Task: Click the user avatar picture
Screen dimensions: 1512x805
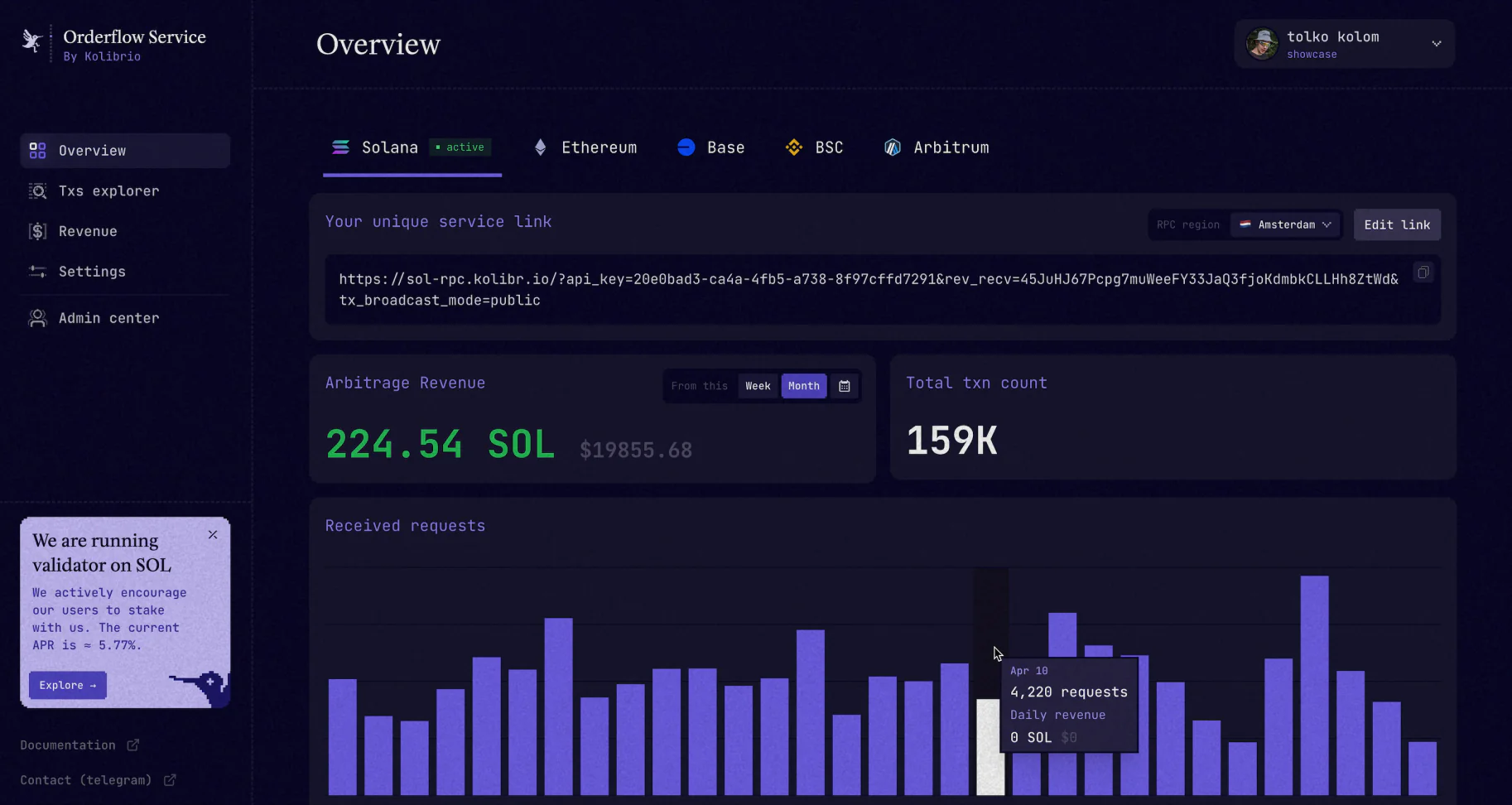Action: coord(1262,44)
